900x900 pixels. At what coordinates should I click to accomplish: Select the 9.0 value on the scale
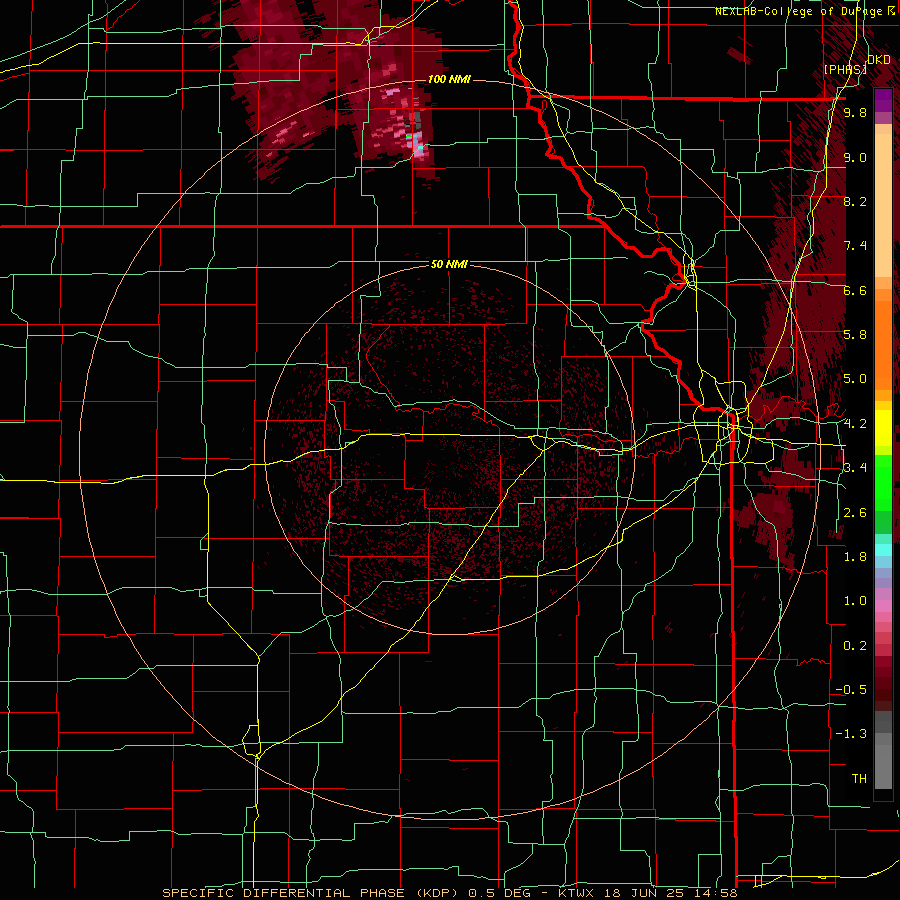coord(855,157)
